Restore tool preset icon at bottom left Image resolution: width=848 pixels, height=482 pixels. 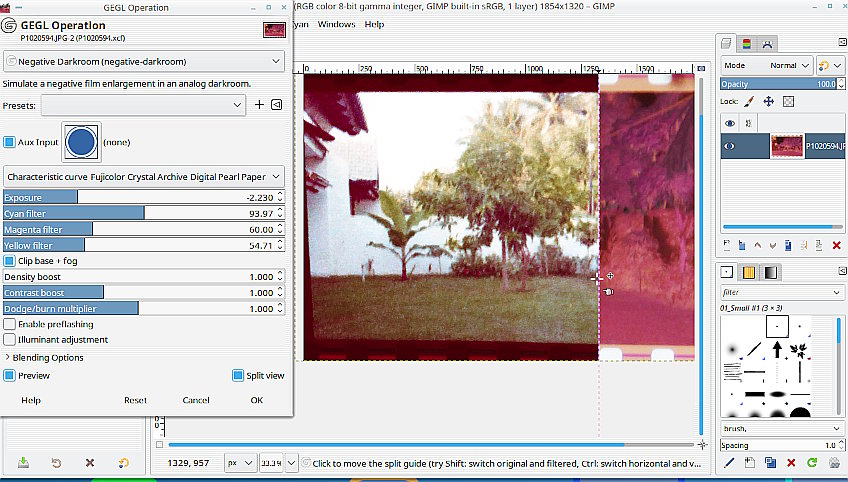point(56,463)
